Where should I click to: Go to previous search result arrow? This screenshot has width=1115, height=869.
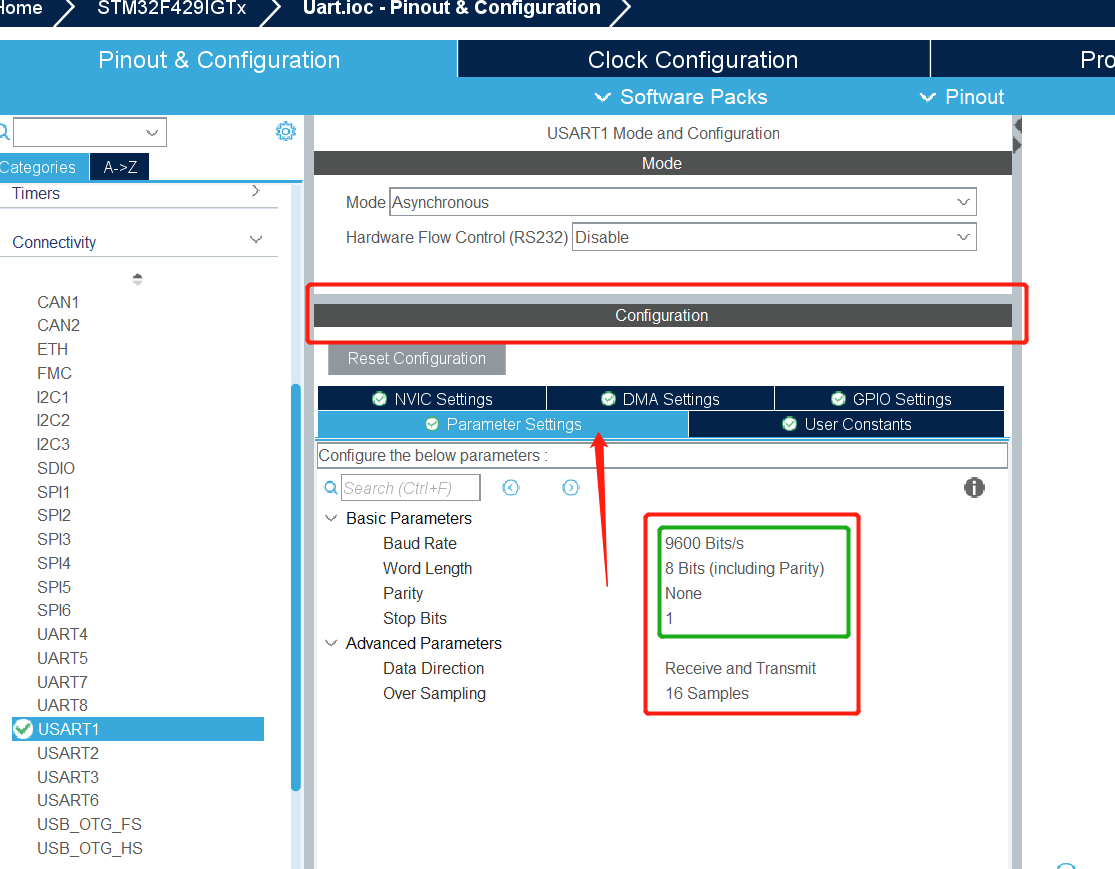pyautogui.click(x=511, y=487)
